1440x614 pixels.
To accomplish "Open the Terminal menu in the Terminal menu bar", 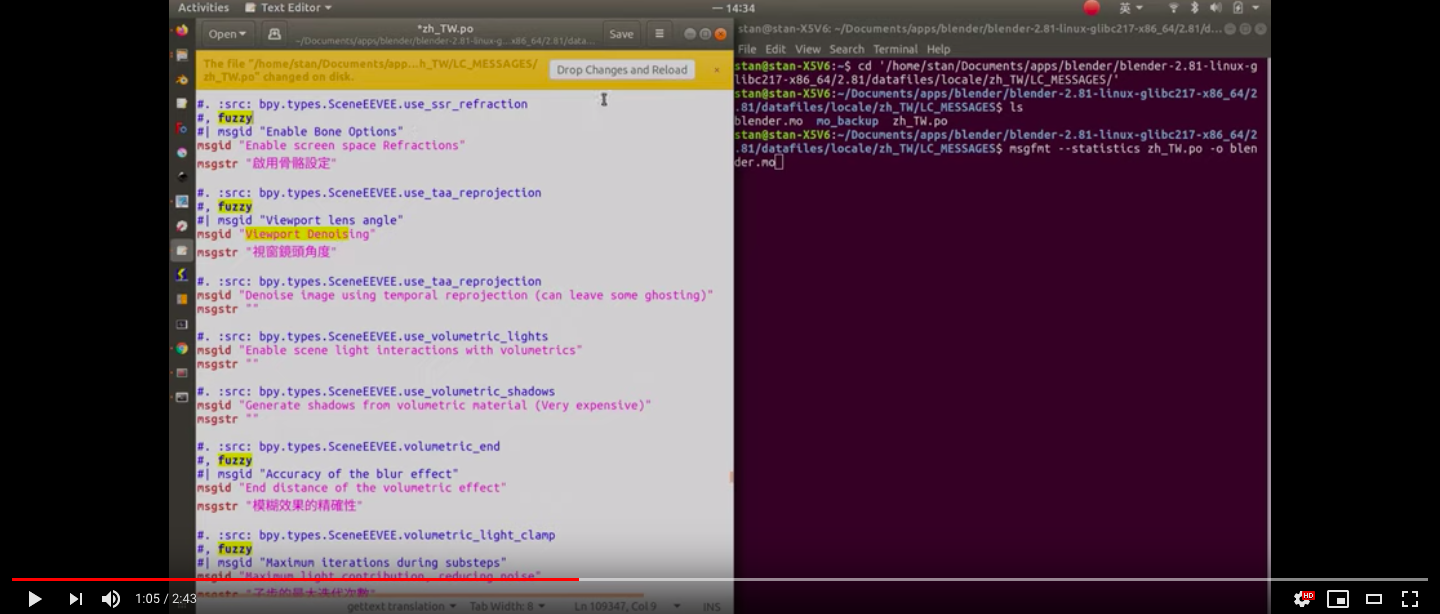I will pyautogui.click(x=895, y=49).
